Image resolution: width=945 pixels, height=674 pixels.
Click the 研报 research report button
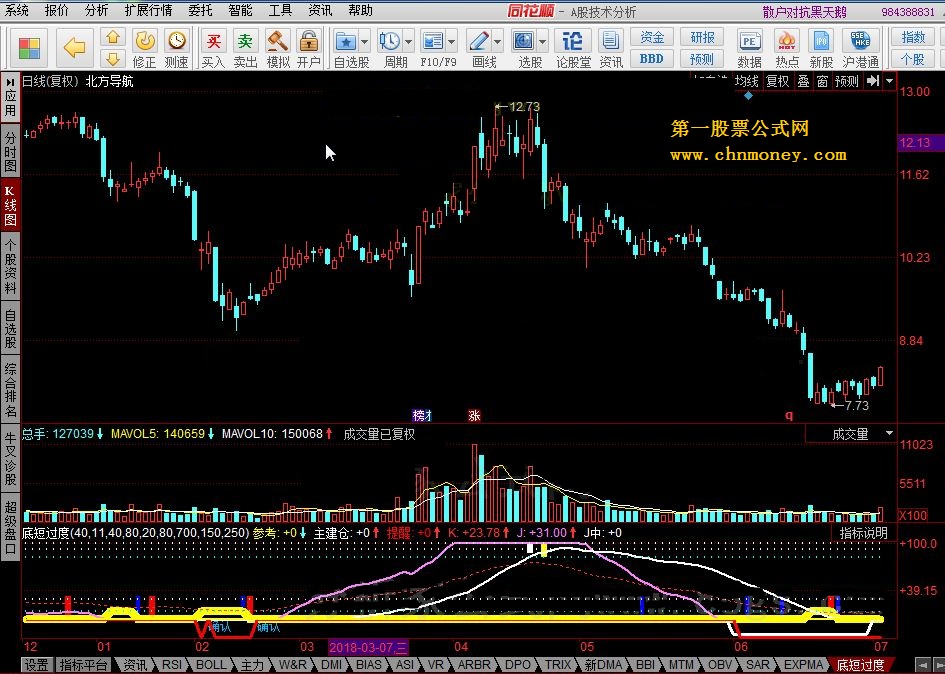[x=702, y=37]
